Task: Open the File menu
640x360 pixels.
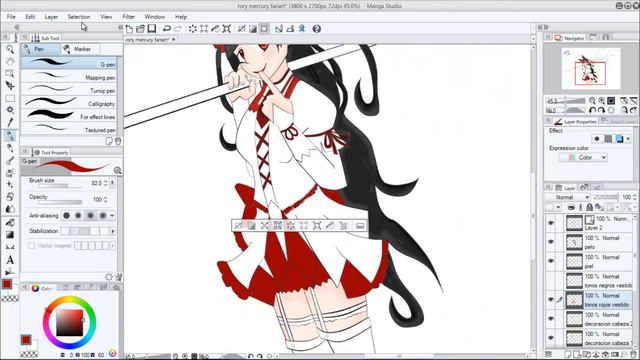Action: (11, 17)
